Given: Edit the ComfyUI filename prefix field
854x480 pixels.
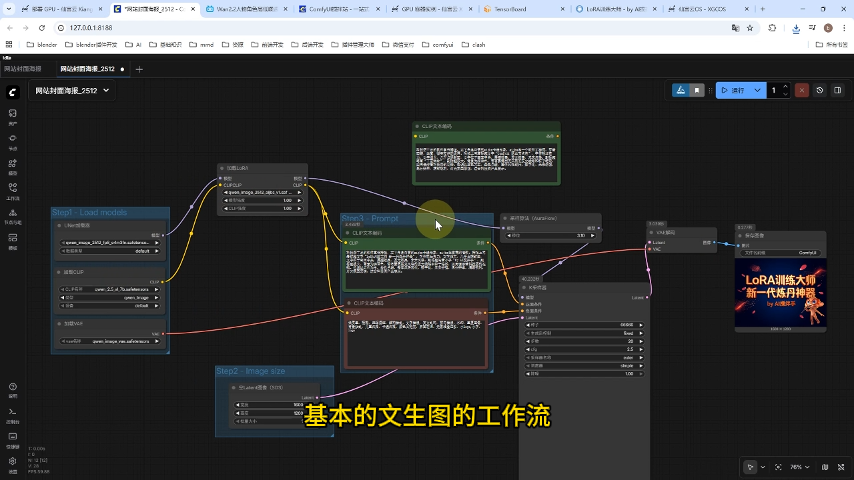Looking at the screenshot, I should (780, 253).
